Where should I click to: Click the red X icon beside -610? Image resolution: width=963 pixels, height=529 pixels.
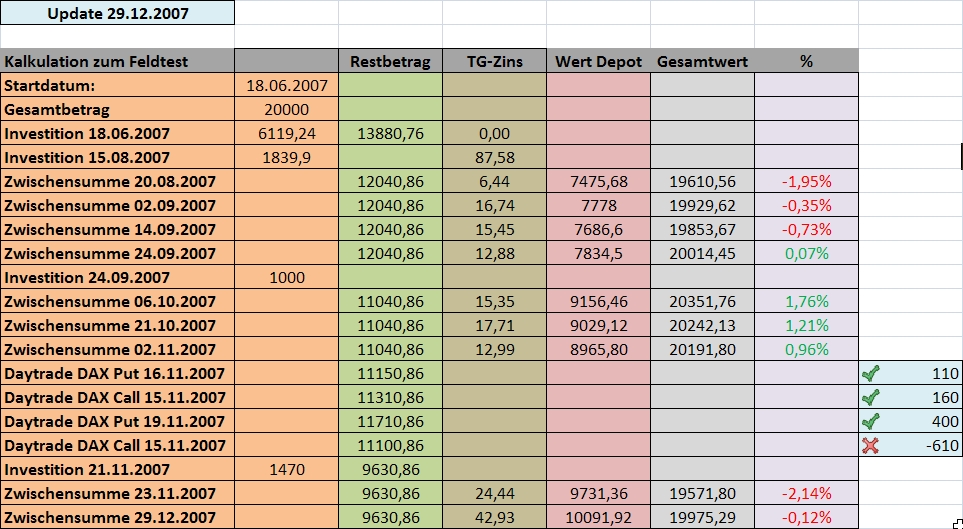click(870, 445)
